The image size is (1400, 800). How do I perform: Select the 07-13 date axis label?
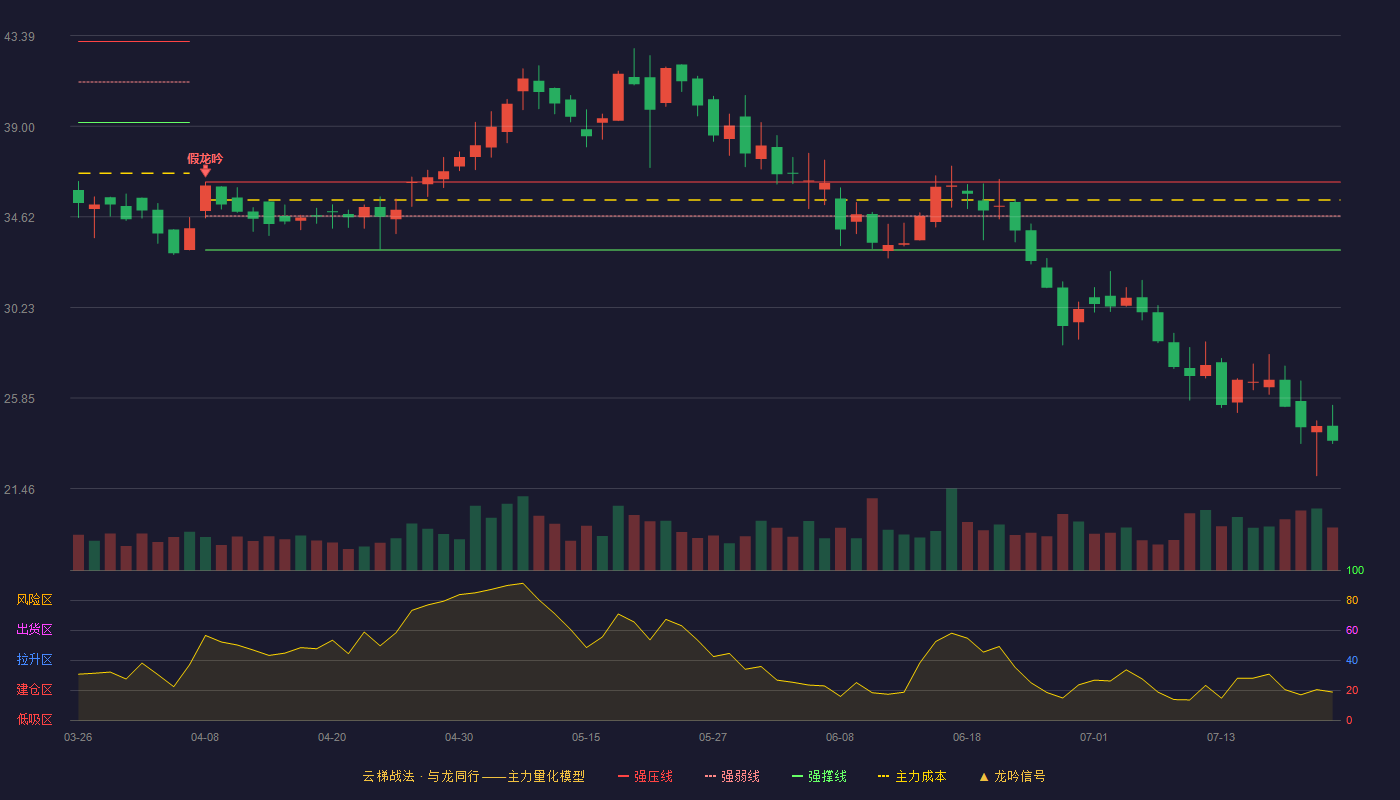pyautogui.click(x=1221, y=737)
